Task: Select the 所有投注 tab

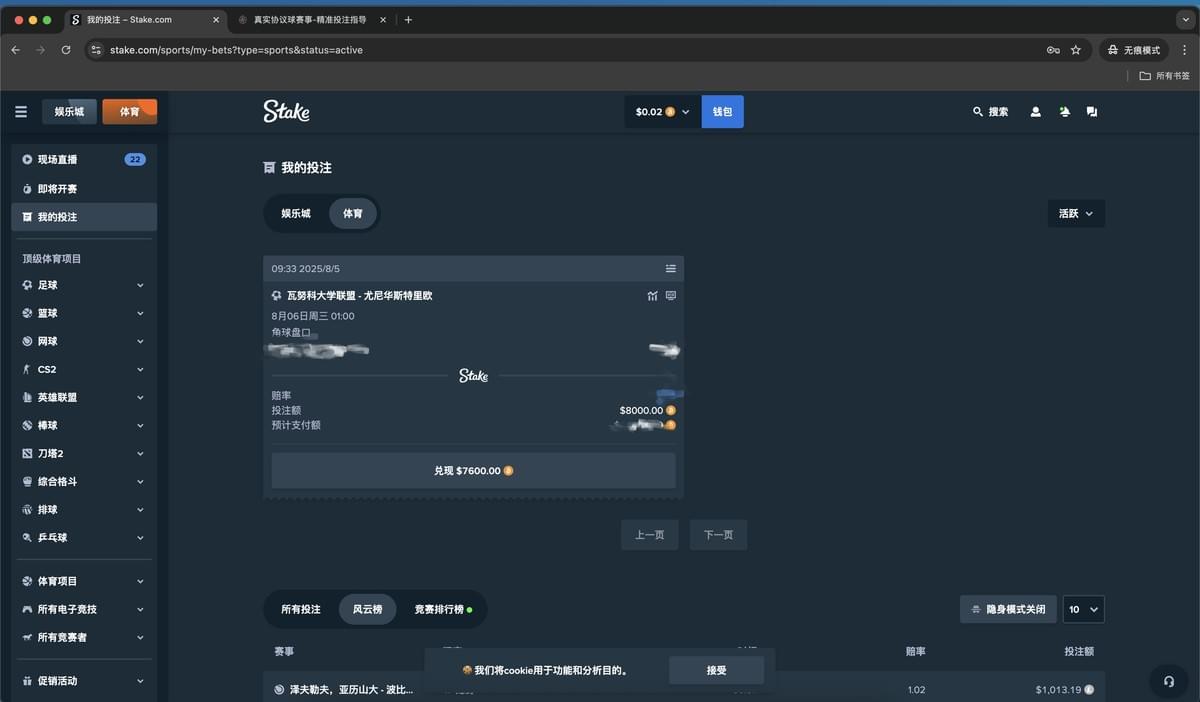Action: pyautogui.click(x=301, y=609)
